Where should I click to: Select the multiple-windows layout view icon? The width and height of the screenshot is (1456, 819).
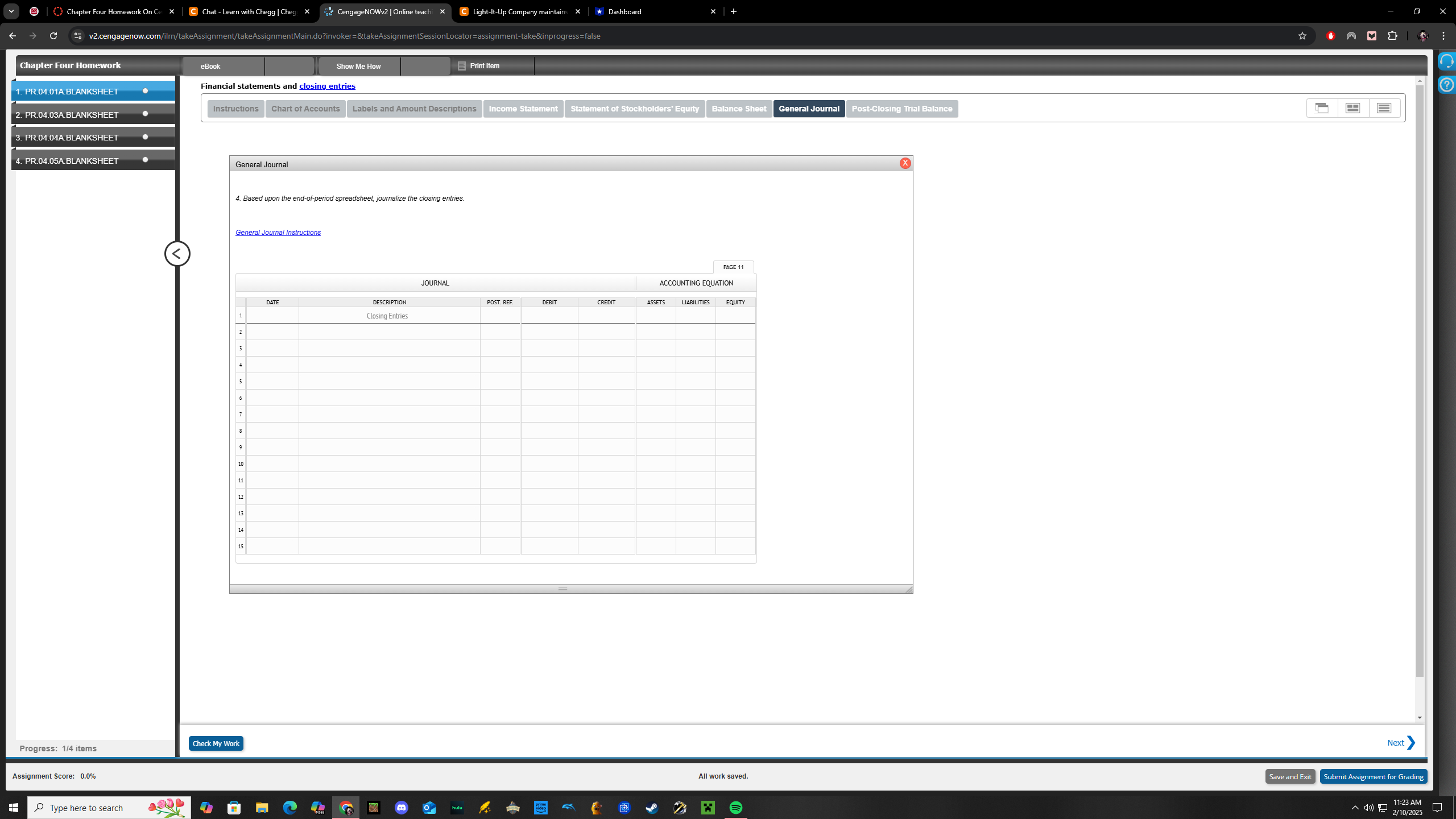click(1322, 107)
